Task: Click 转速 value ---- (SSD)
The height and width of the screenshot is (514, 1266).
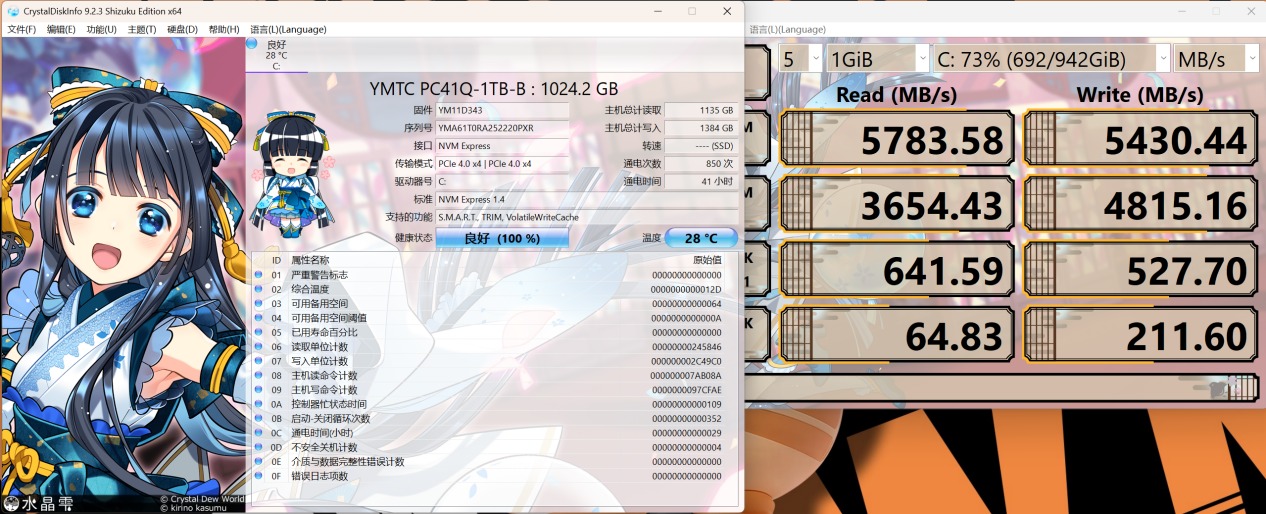Action: 701,146
